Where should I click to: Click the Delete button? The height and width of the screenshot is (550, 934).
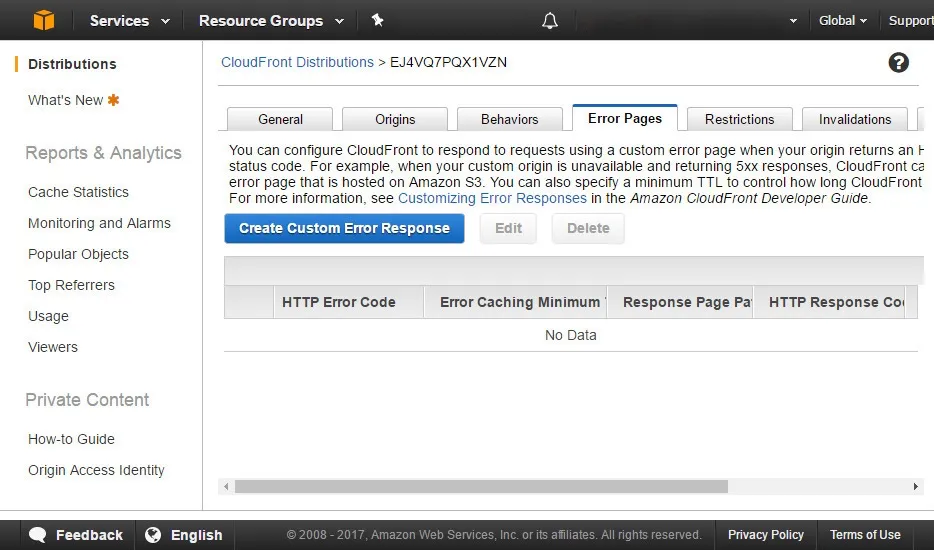pos(588,228)
